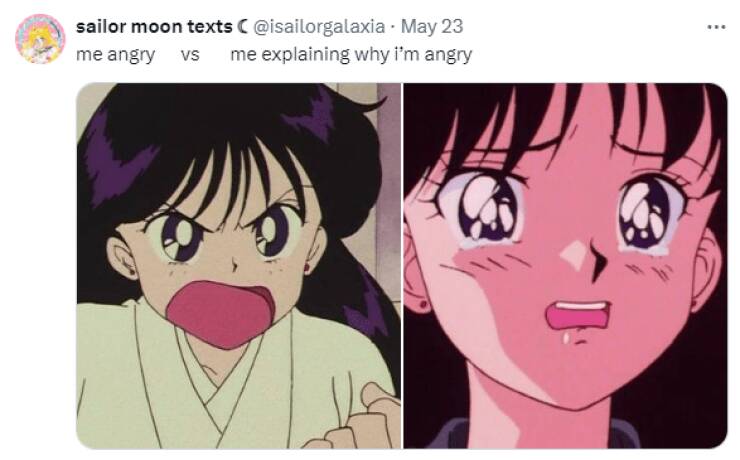Click the tearful right eye in right image
The image size is (740, 460).
pos(649,212)
